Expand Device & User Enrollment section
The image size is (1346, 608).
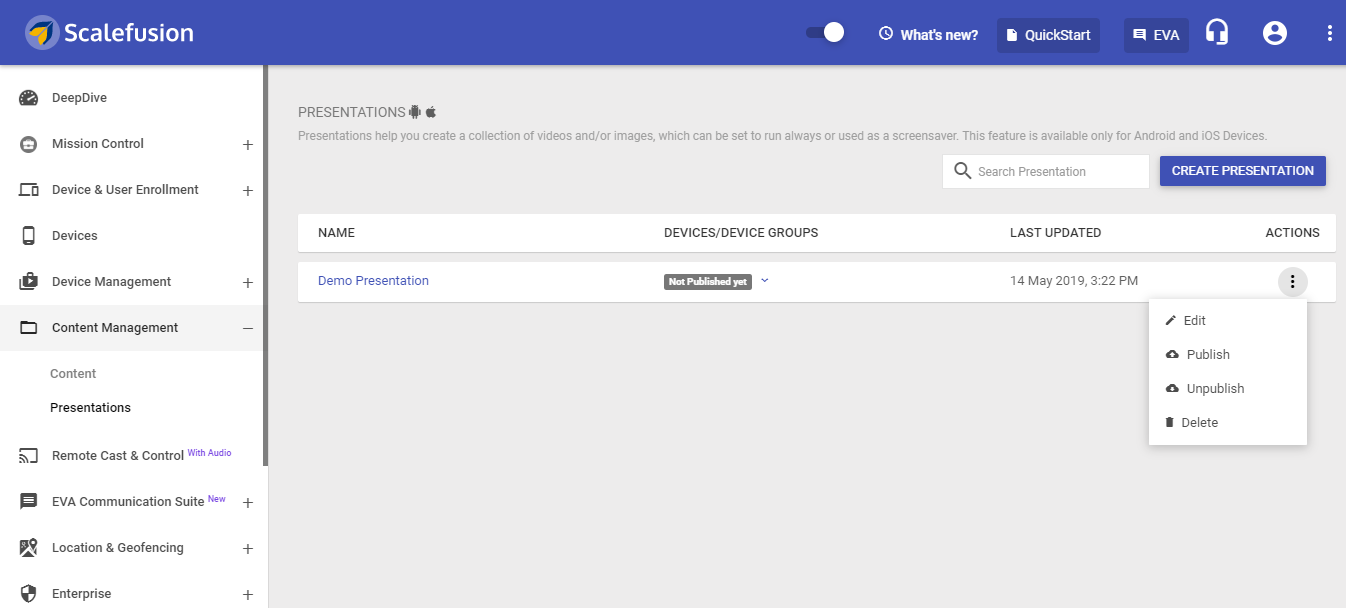point(248,191)
